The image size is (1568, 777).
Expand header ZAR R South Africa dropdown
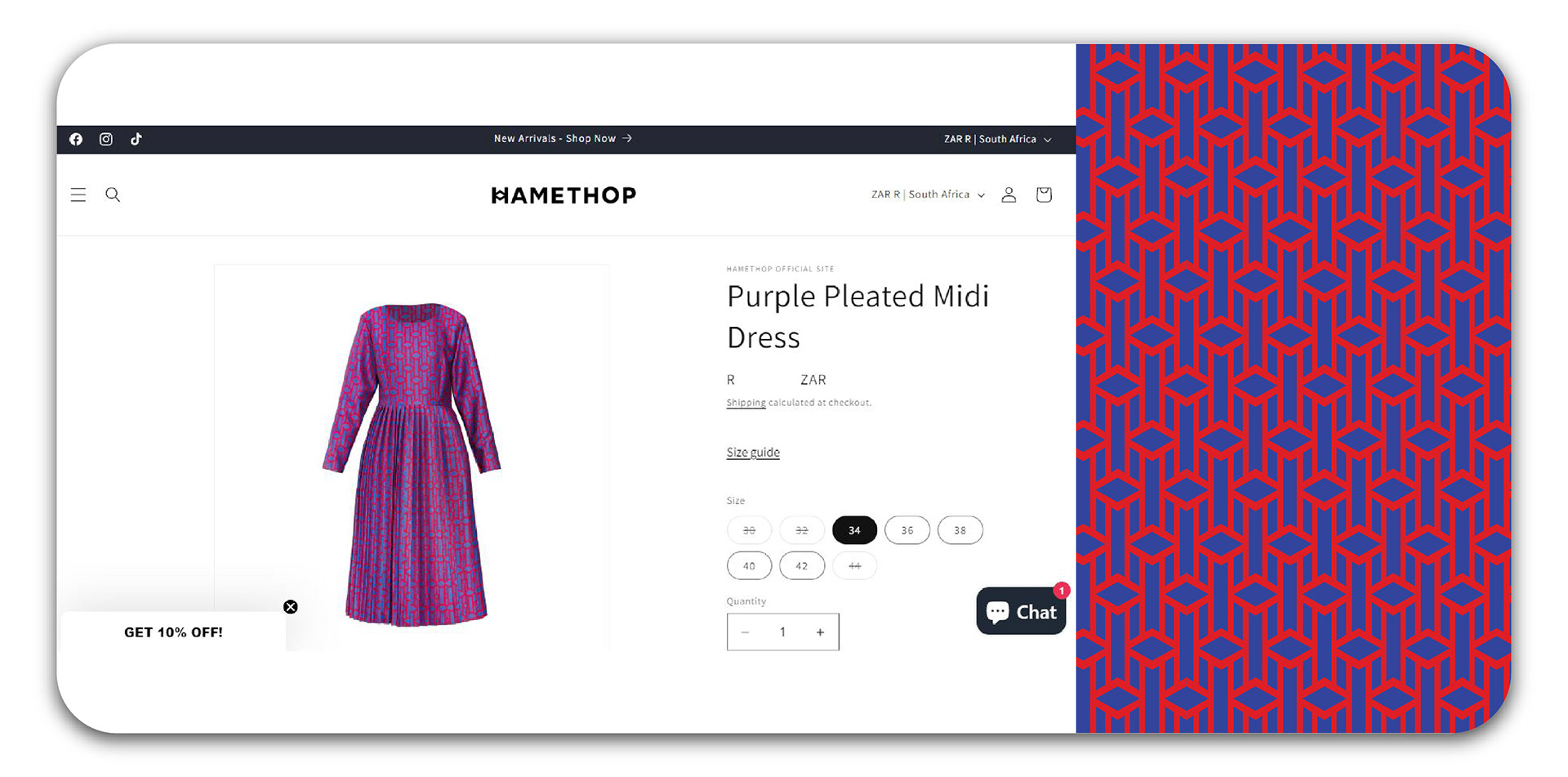pyautogui.click(x=928, y=194)
